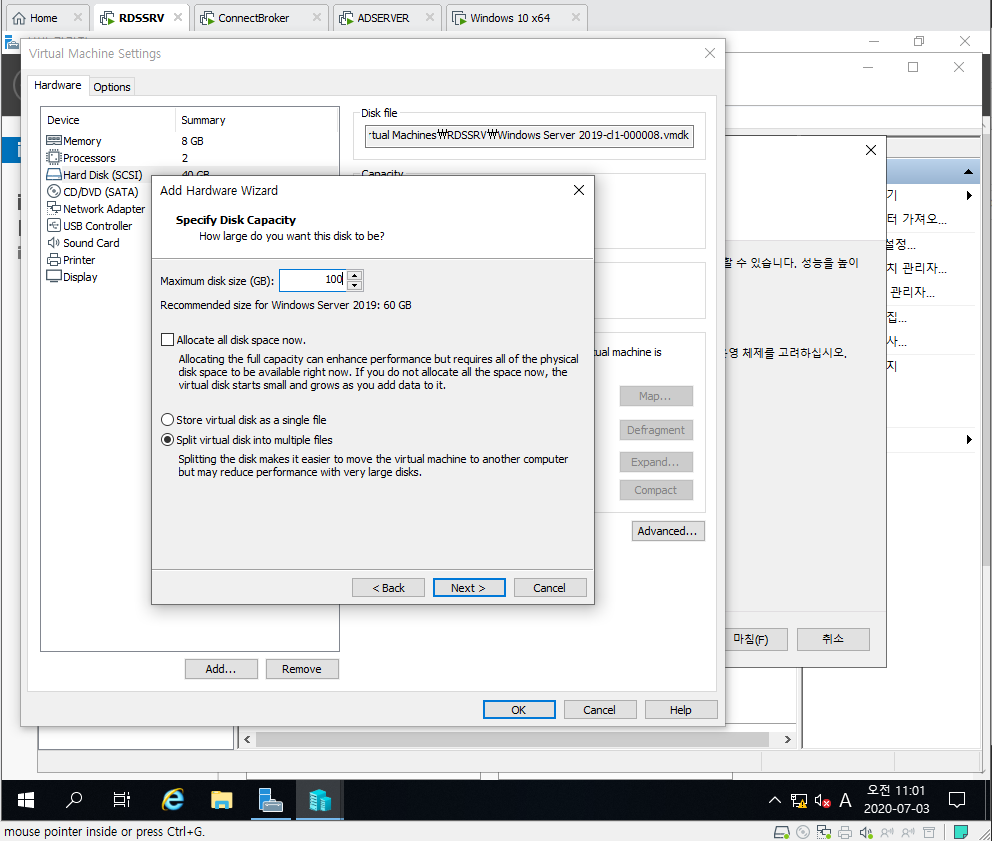Click OK in Virtual Machine Settings
The image size is (992, 841).
click(519, 709)
